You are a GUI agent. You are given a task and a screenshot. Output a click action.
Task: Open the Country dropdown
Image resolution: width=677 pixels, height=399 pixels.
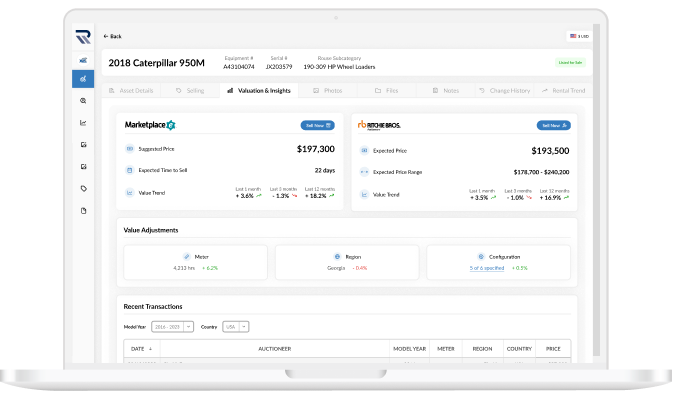coord(236,327)
